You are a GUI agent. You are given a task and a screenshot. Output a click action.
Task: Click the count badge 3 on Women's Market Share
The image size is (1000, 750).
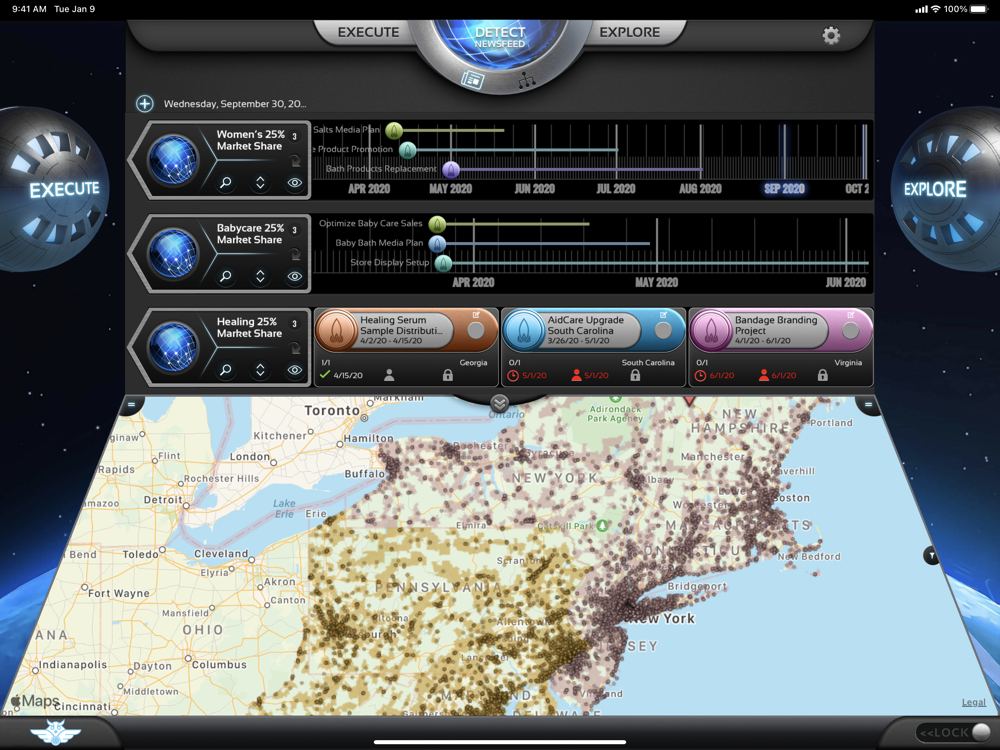point(294,136)
